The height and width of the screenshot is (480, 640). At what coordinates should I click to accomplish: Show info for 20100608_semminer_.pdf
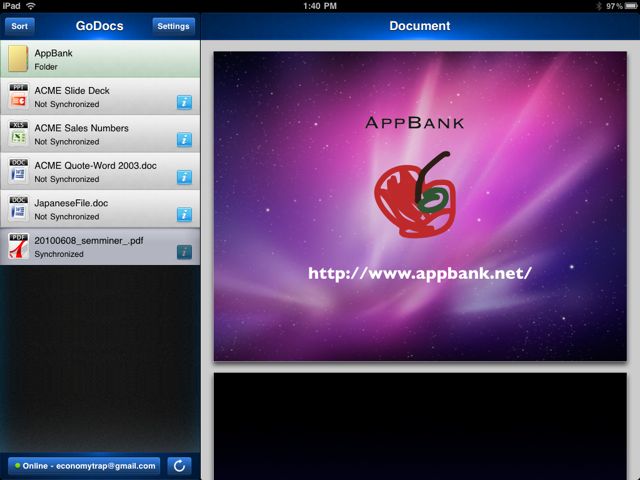(184, 252)
